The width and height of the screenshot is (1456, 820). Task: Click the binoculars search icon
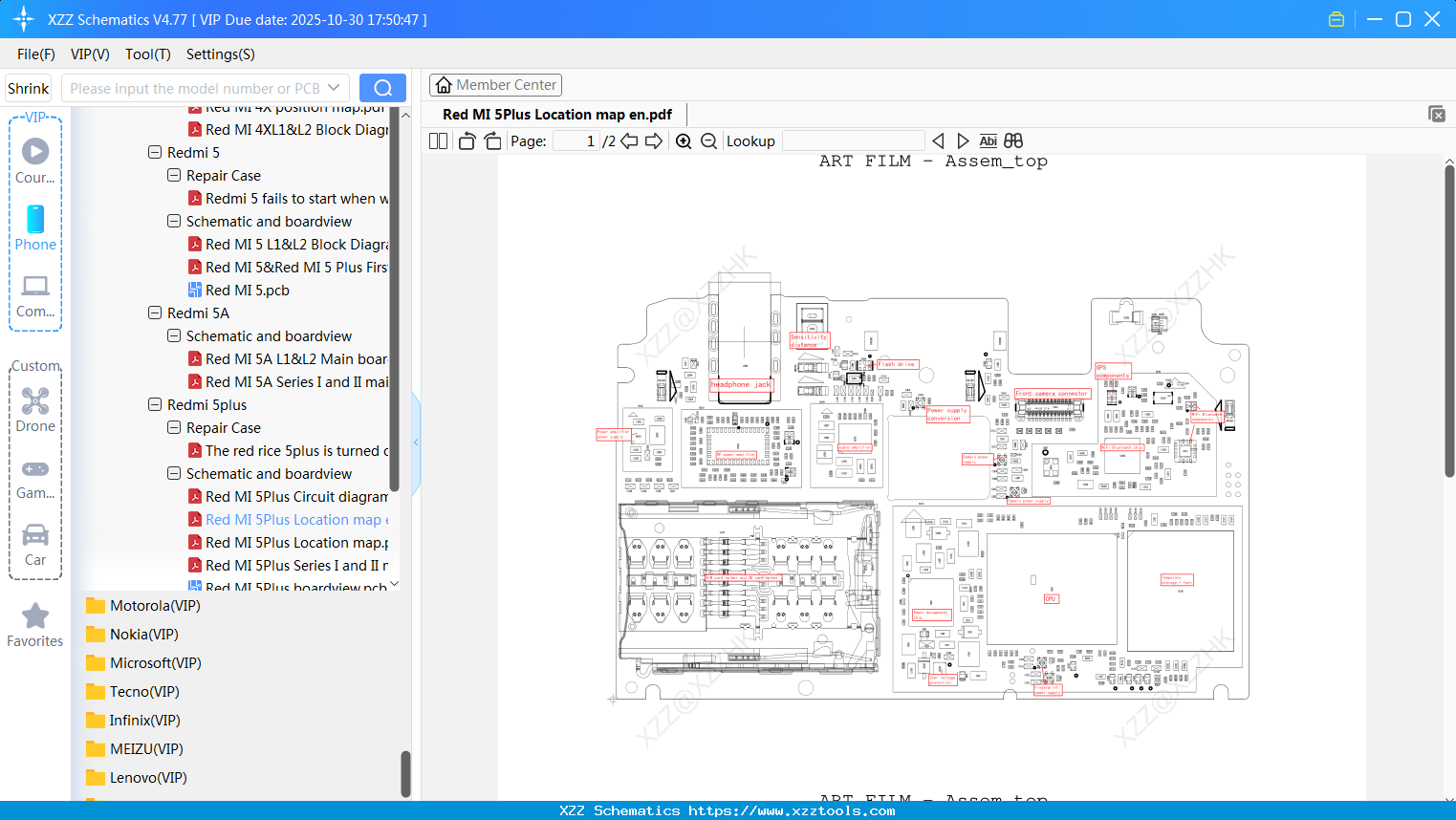(x=1013, y=141)
